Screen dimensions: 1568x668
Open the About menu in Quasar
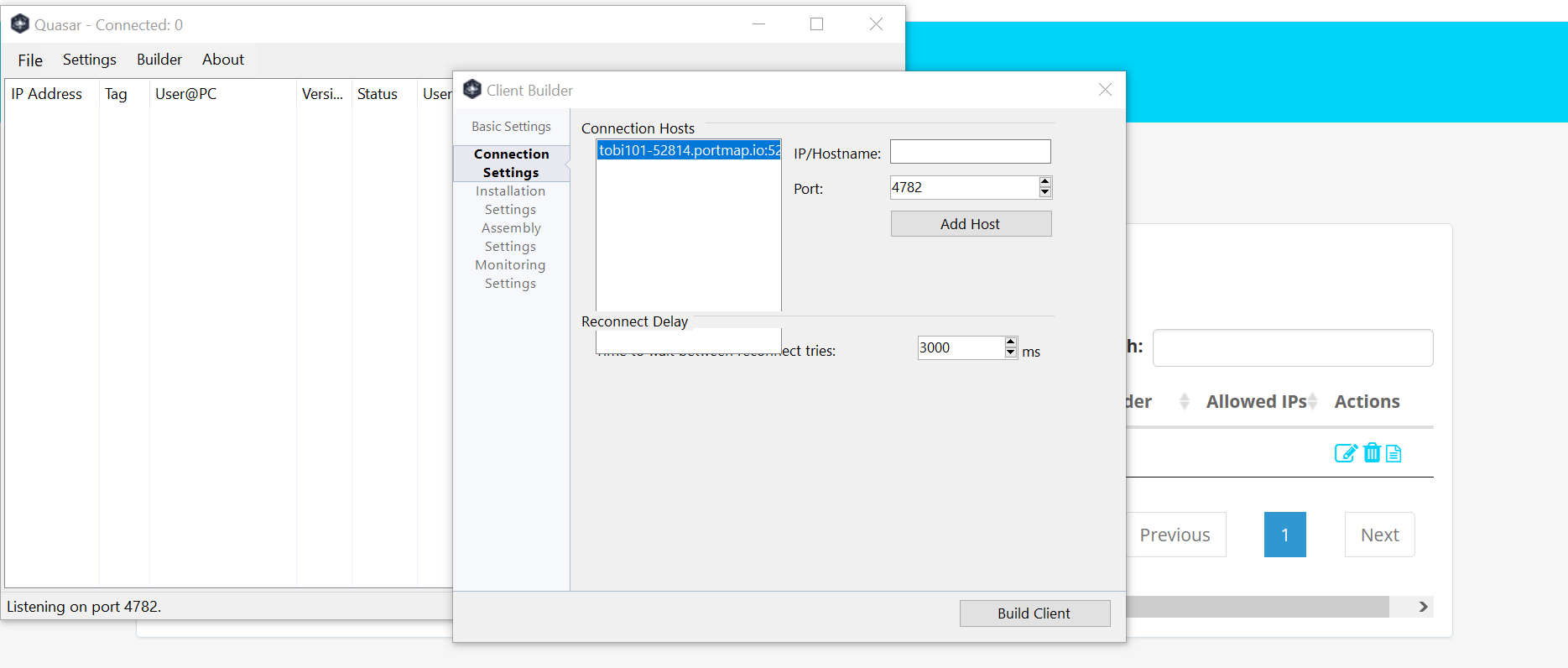pos(223,60)
